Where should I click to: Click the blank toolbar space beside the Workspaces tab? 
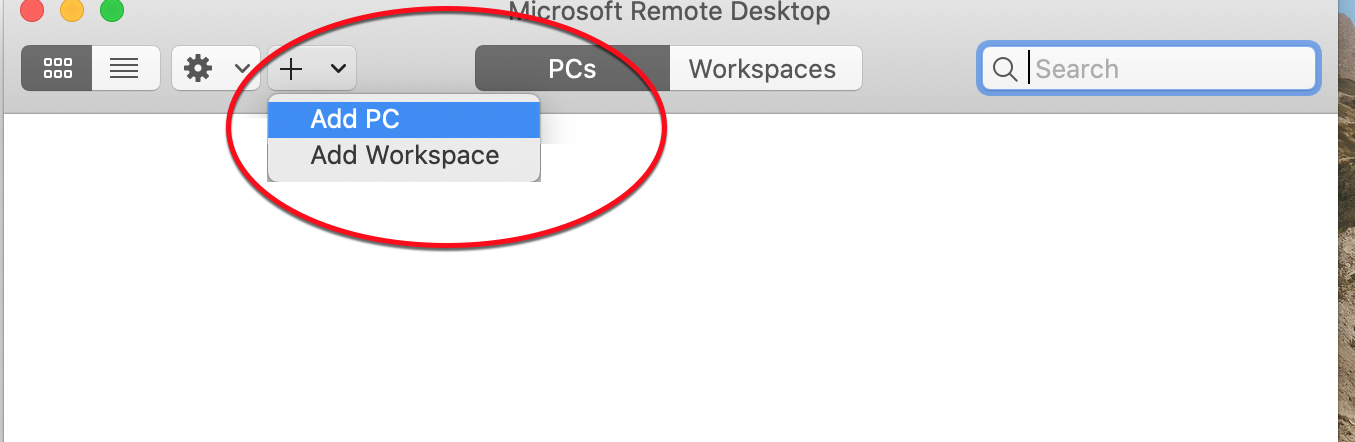coord(918,69)
